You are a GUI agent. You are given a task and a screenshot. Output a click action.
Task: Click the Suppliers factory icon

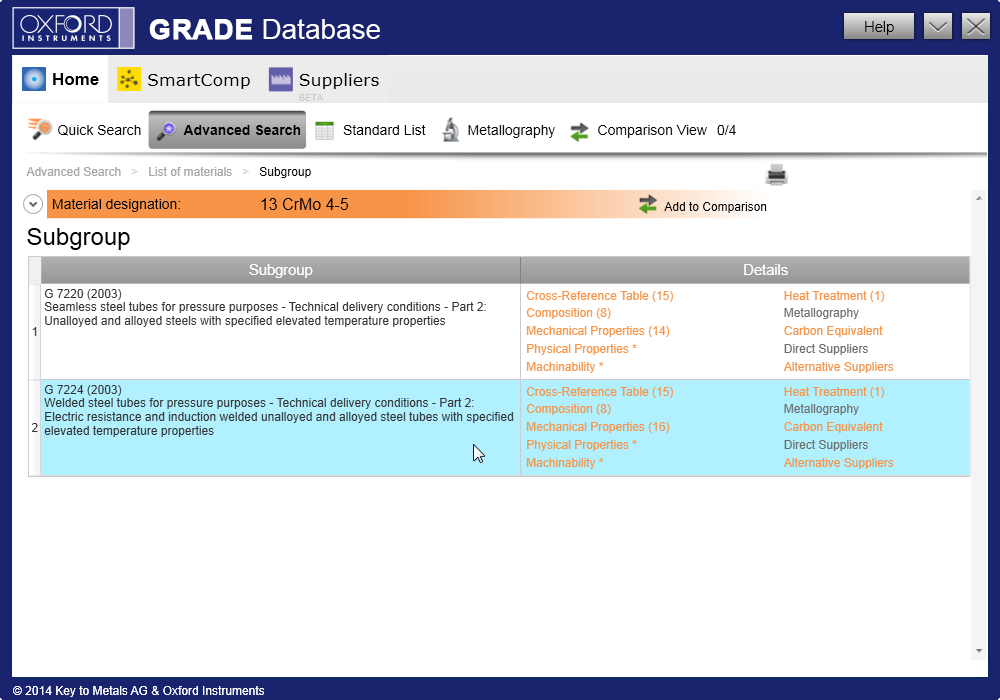tap(281, 79)
